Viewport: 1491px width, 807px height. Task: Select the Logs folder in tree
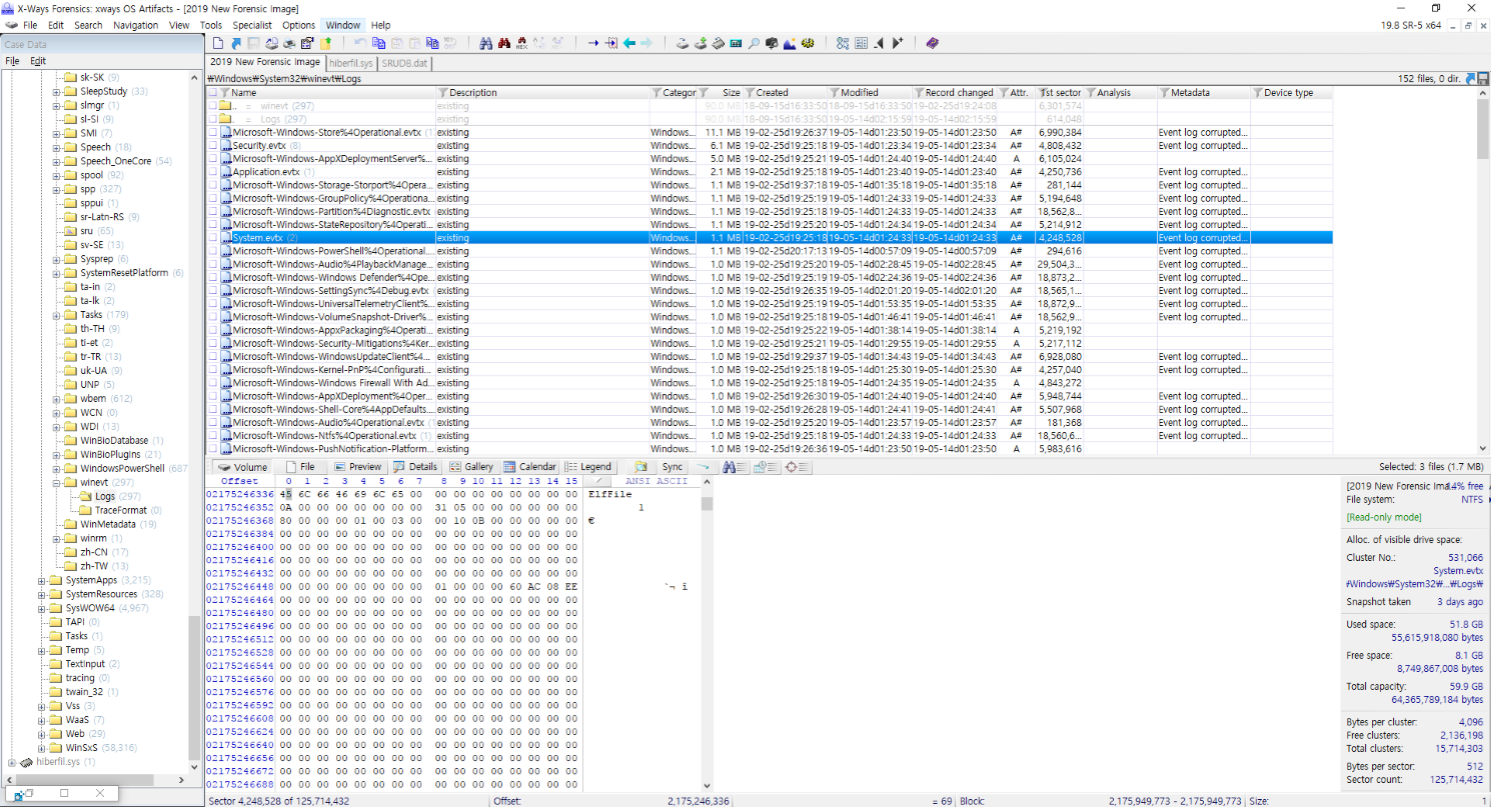pyautogui.click(x=104, y=497)
